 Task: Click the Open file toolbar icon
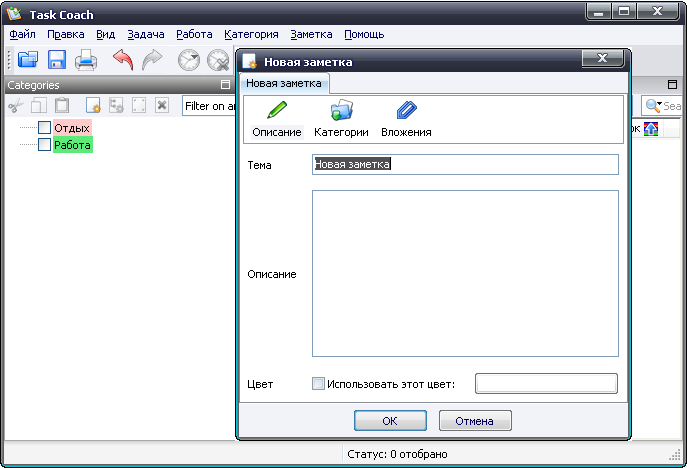[x=27, y=60]
